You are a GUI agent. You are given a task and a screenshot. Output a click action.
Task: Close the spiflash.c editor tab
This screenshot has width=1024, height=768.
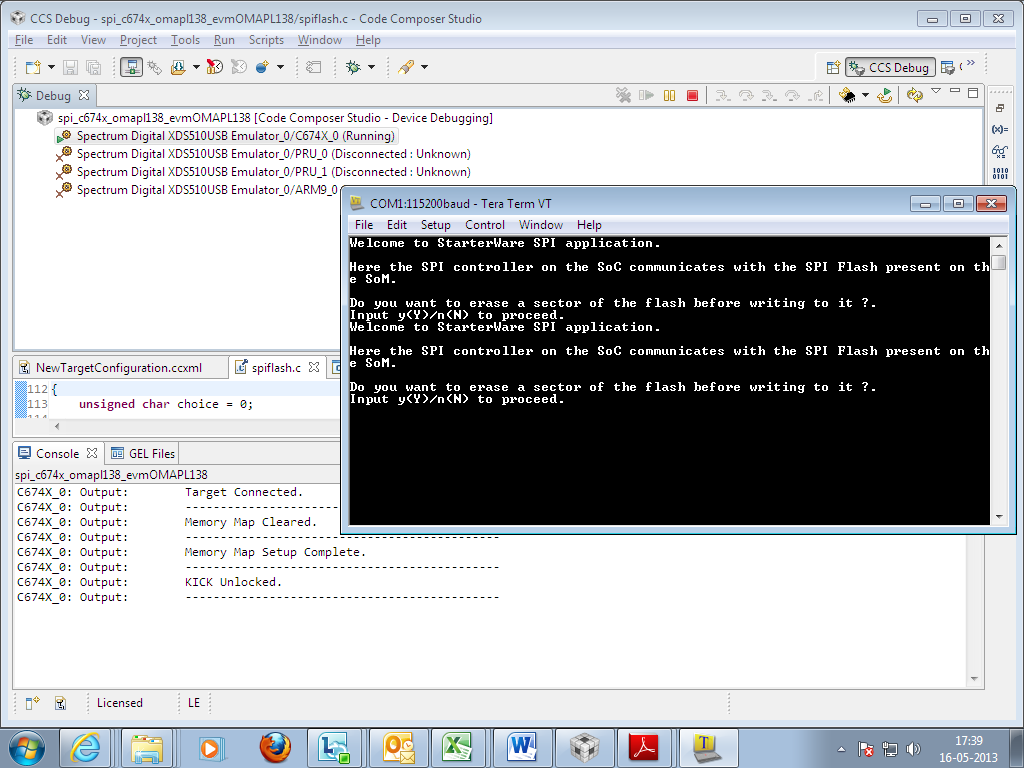pyautogui.click(x=314, y=367)
